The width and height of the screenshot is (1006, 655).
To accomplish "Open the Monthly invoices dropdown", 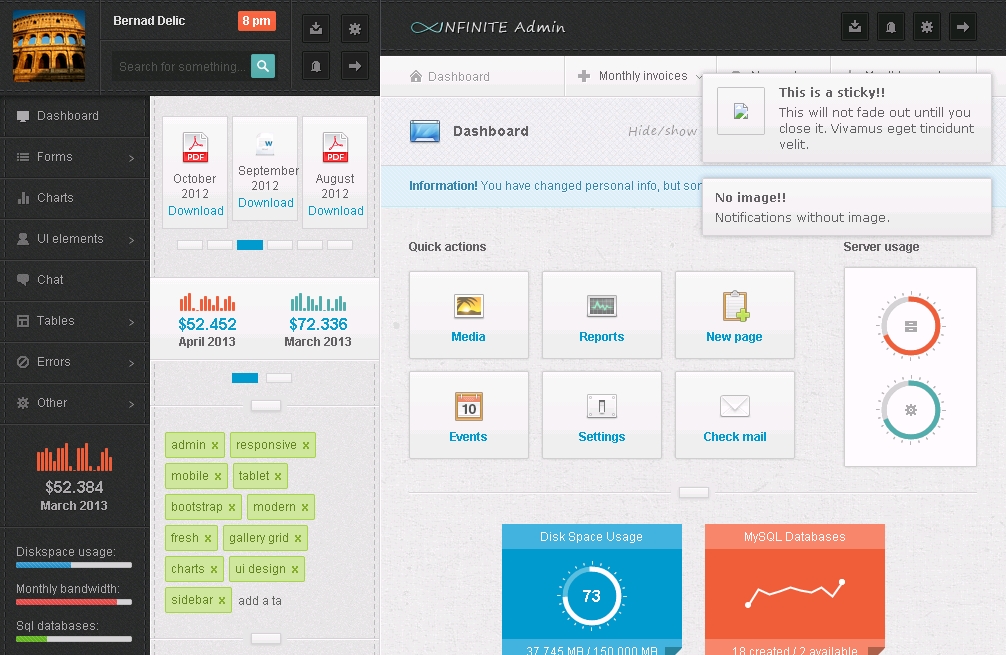I will tap(642, 77).
